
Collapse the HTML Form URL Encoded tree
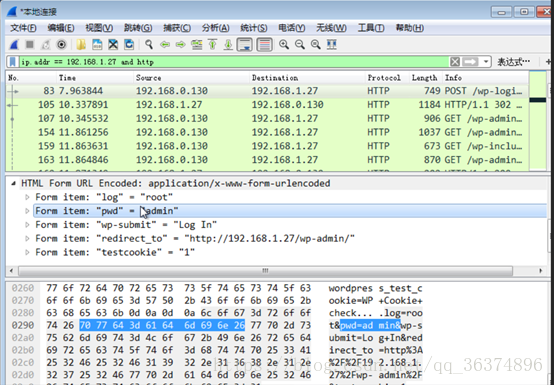(13, 183)
